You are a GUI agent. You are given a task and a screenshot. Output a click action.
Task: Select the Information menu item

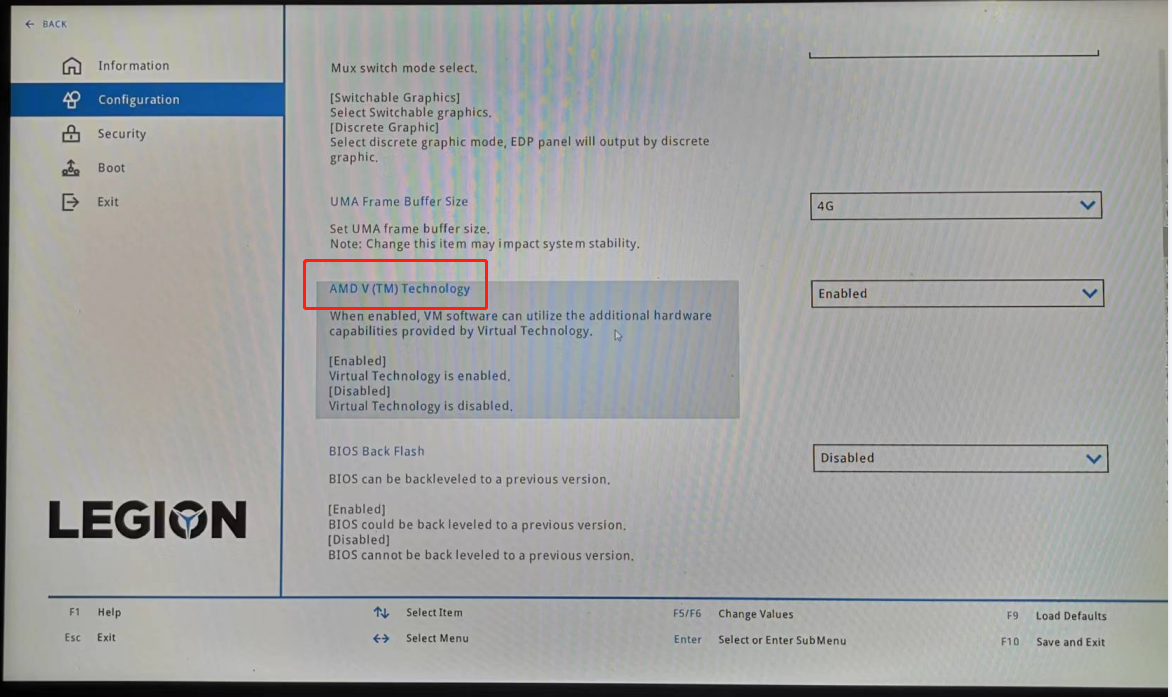[x=133, y=66]
